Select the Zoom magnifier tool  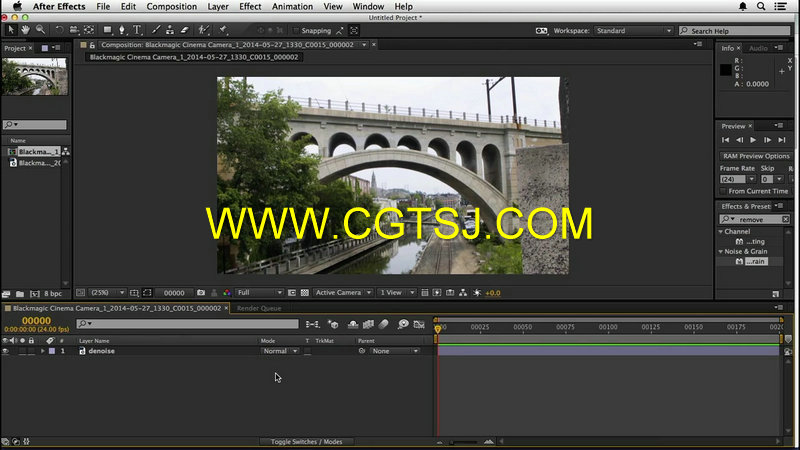40,30
